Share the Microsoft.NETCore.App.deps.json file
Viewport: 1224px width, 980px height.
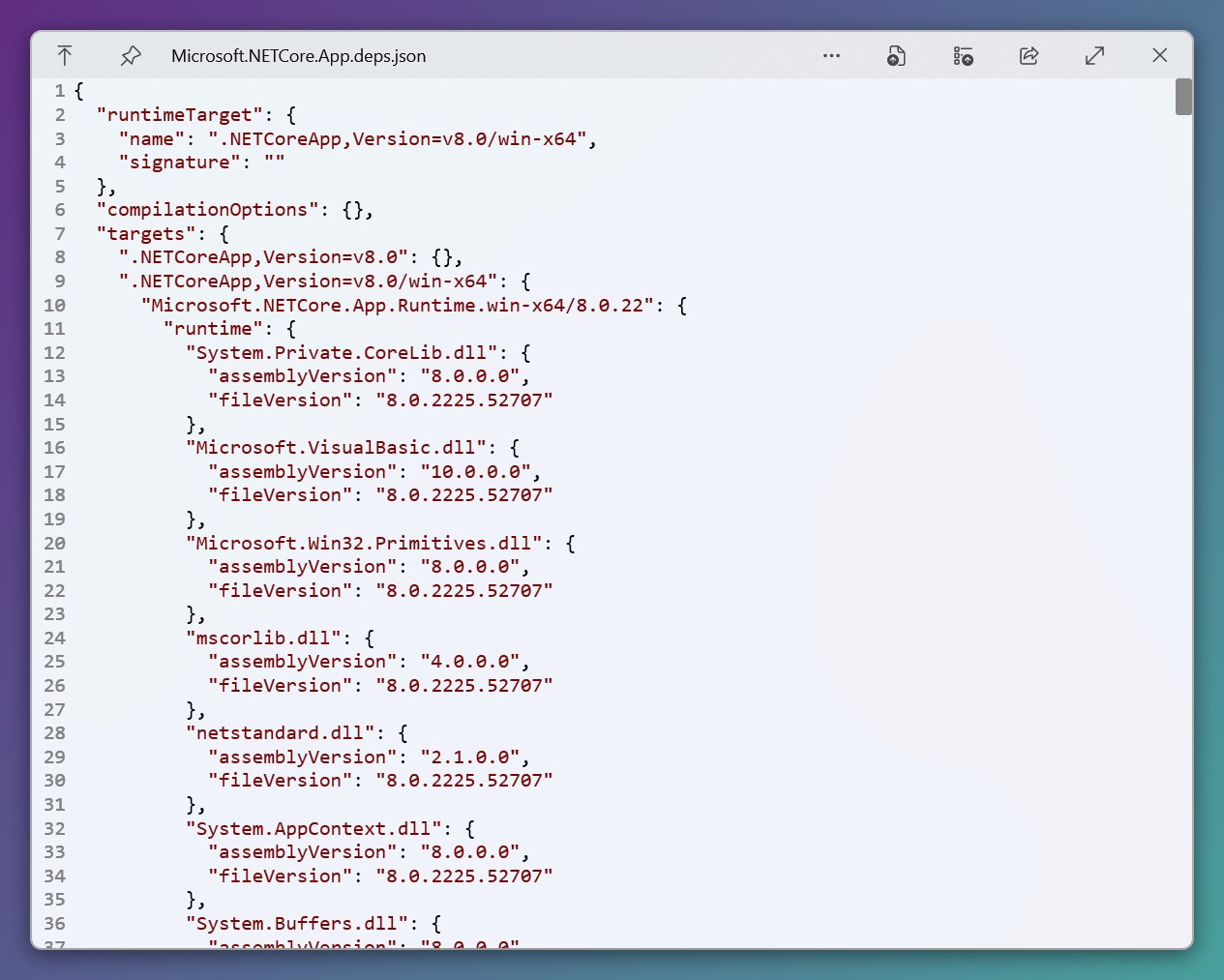[1029, 55]
